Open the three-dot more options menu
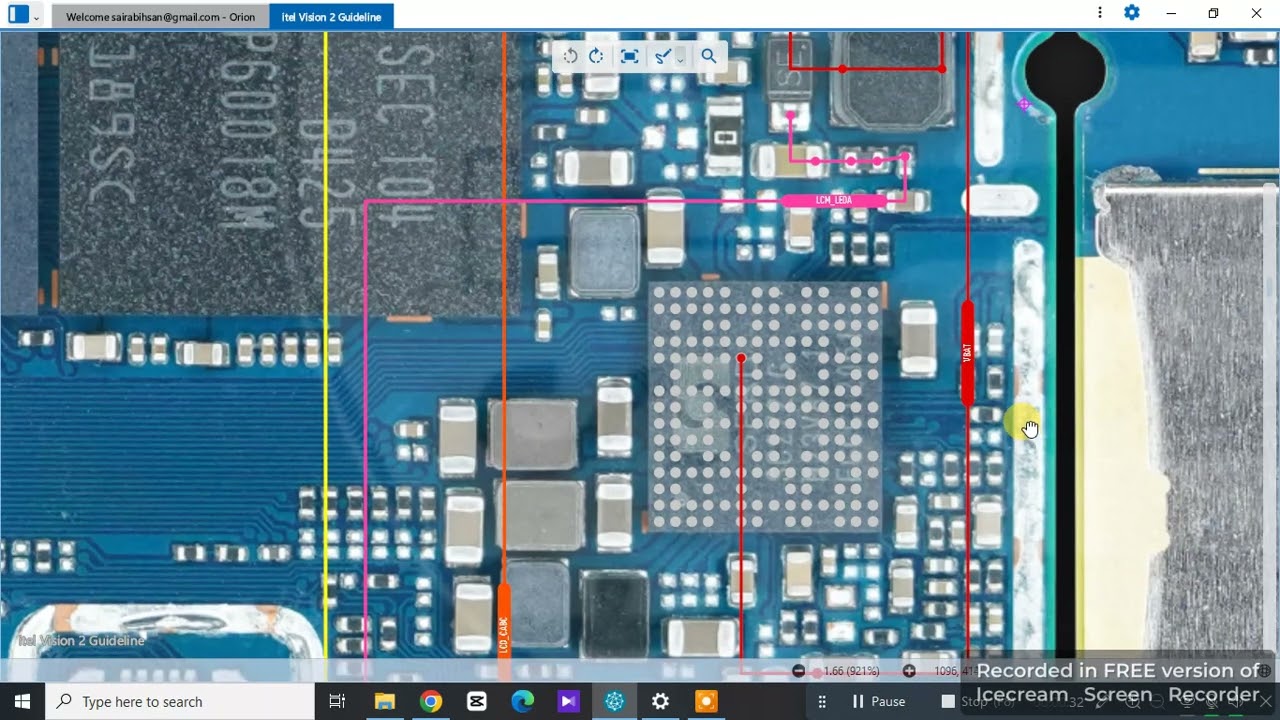Screen dimensions: 1280x720 pyautogui.click(x=1100, y=13)
